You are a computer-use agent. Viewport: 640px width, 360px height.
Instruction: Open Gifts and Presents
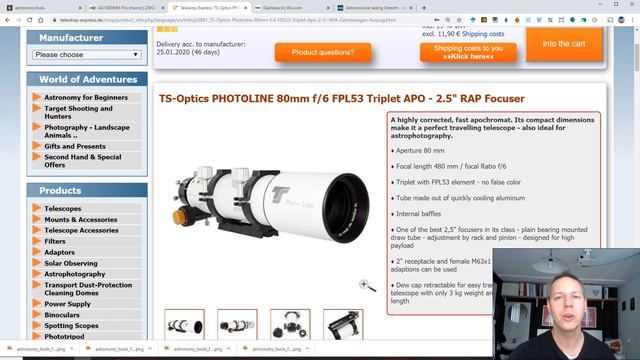(75, 146)
